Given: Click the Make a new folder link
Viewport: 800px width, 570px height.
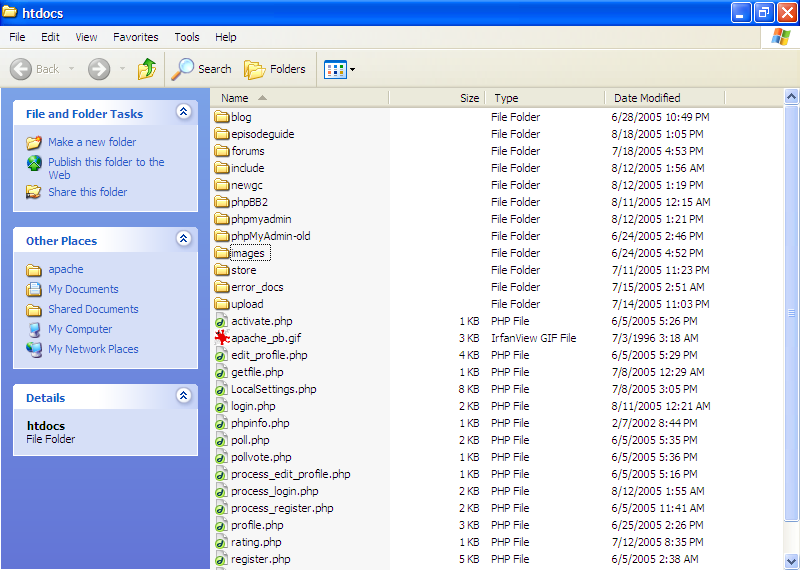Looking at the screenshot, I should (92, 142).
